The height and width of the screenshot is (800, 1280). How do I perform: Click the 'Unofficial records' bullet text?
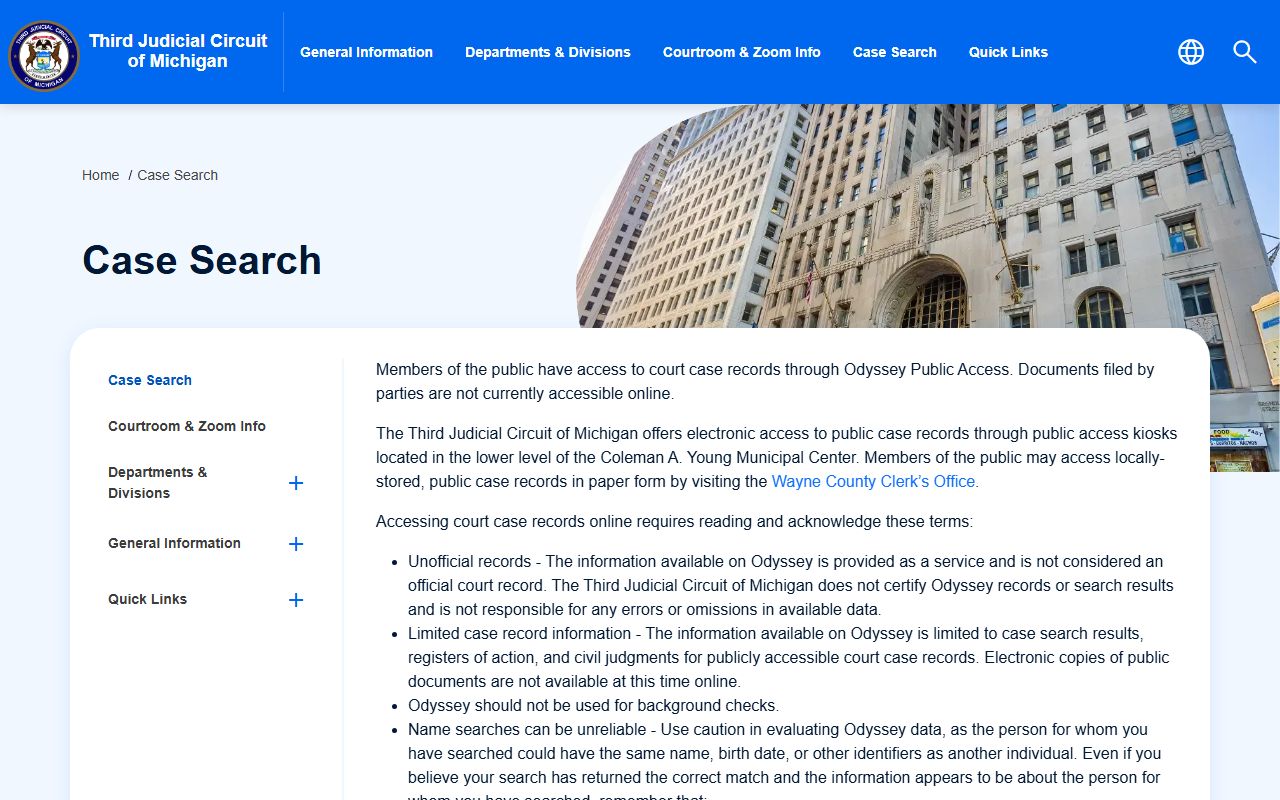(x=791, y=585)
